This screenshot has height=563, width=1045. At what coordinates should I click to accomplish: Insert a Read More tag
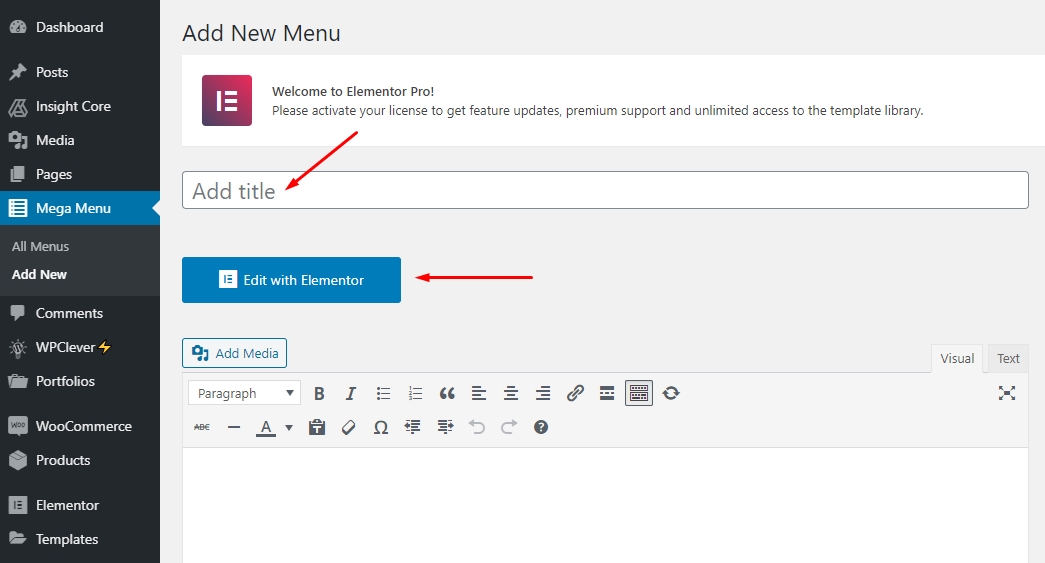click(x=607, y=393)
